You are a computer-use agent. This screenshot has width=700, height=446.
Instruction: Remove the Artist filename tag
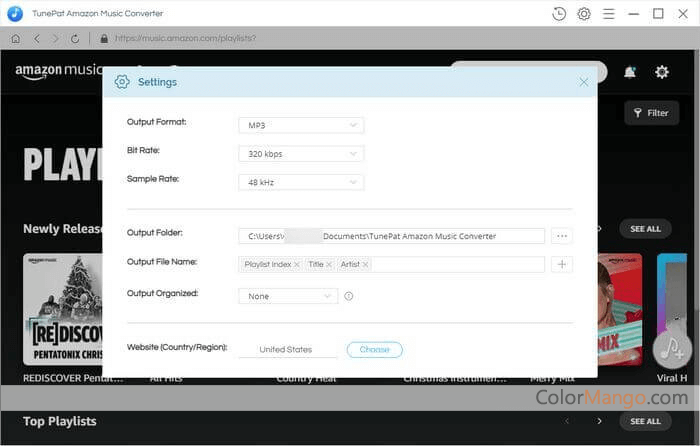coord(366,264)
